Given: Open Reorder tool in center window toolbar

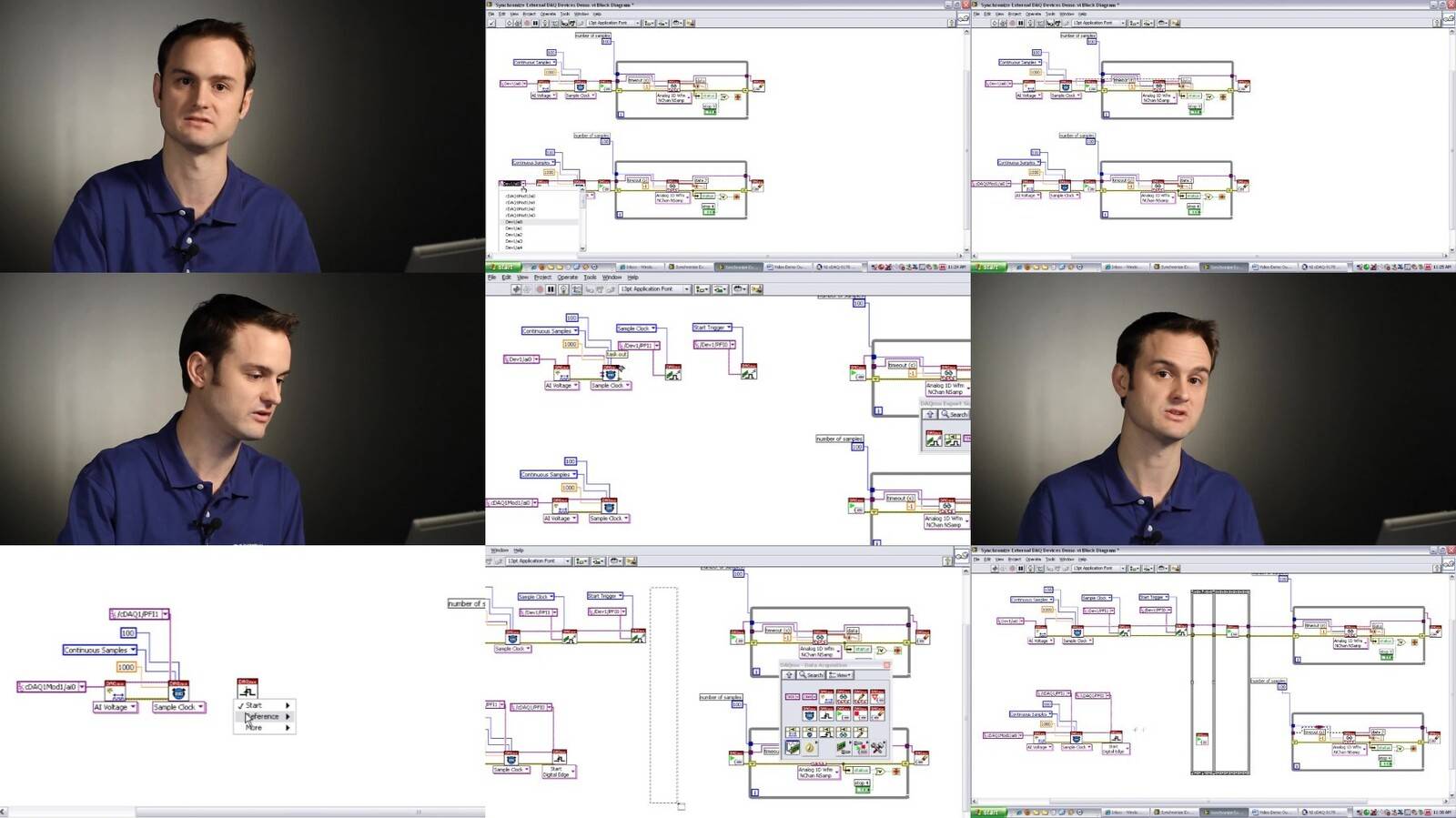Looking at the screenshot, I should tap(740, 289).
